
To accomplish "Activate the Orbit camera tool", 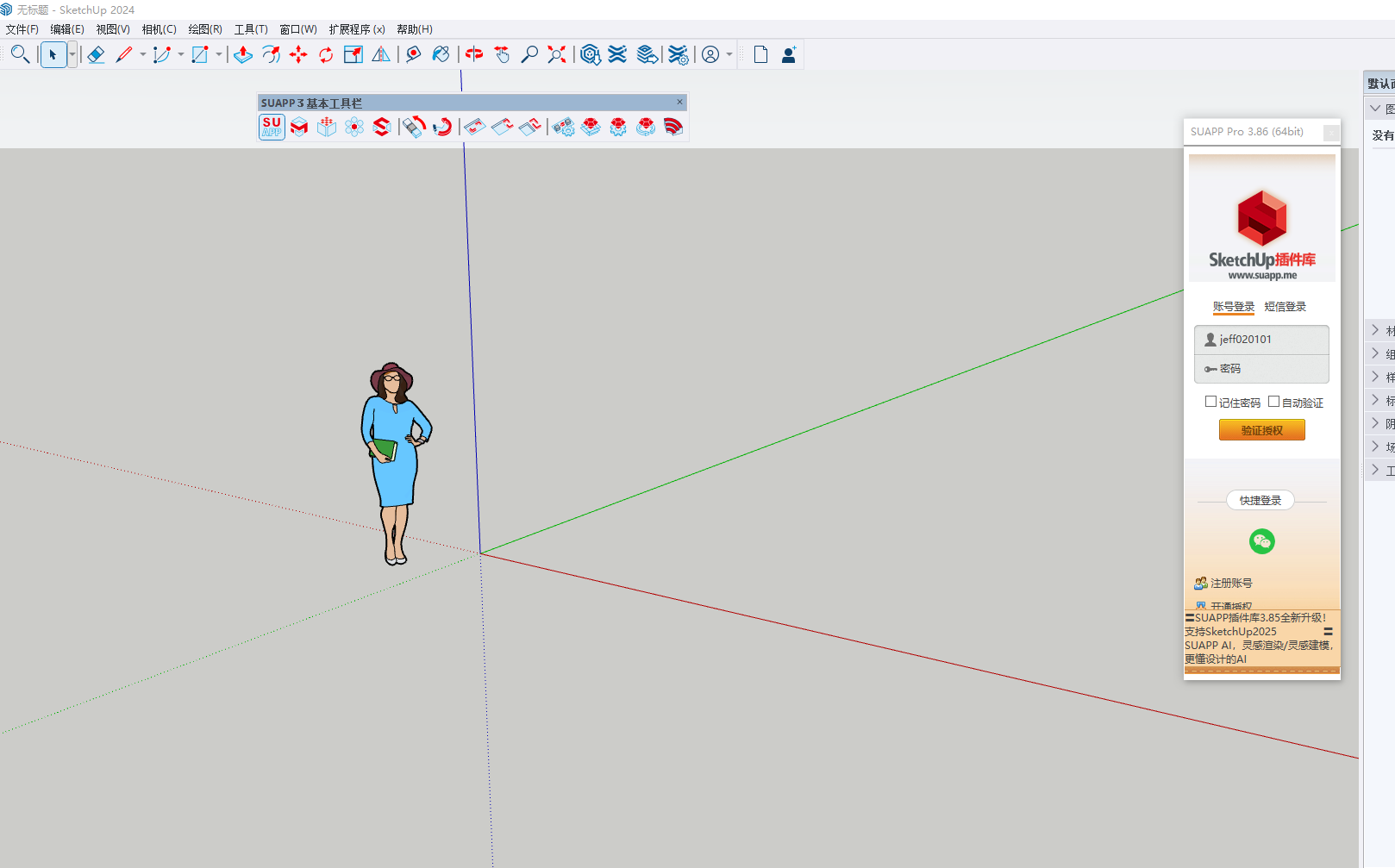I will tap(473, 55).
